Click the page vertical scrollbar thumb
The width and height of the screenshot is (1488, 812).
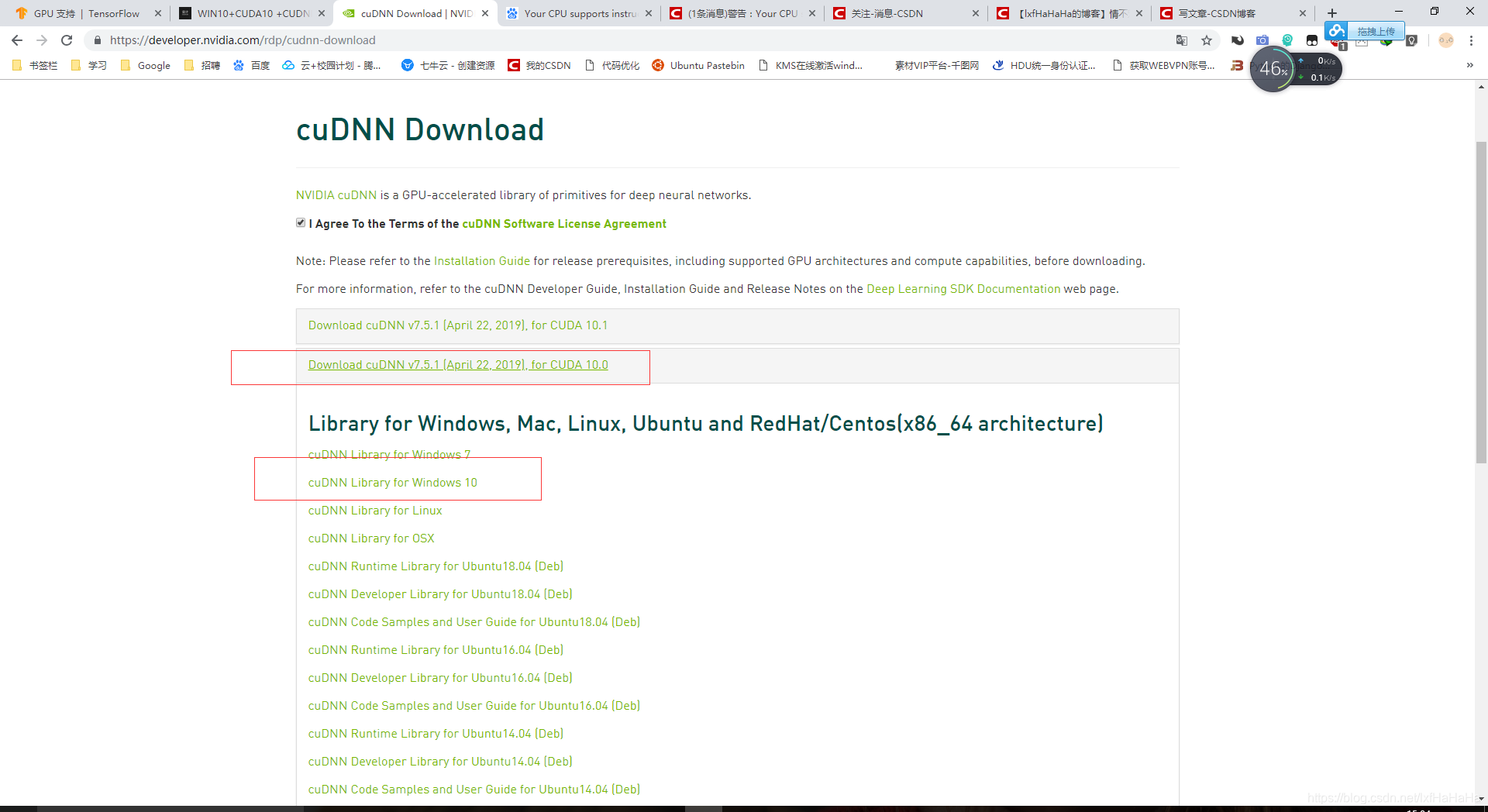click(x=1481, y=302)
